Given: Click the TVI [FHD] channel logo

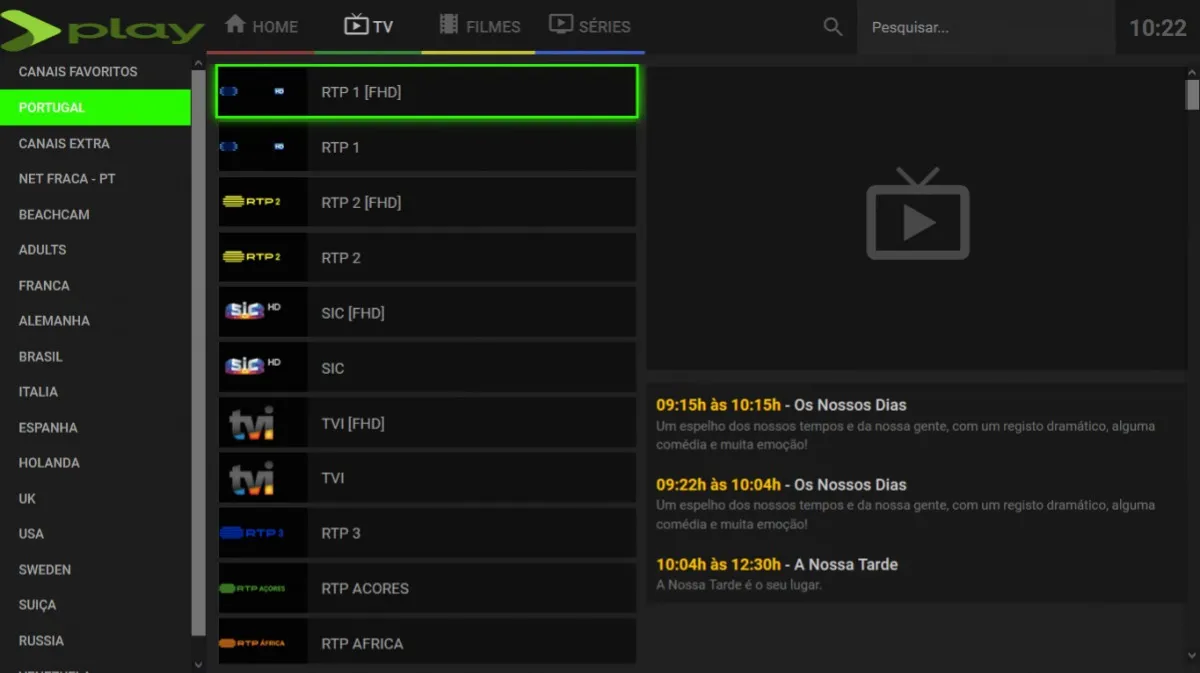Looking at the screenshot, I should (251, 423).
